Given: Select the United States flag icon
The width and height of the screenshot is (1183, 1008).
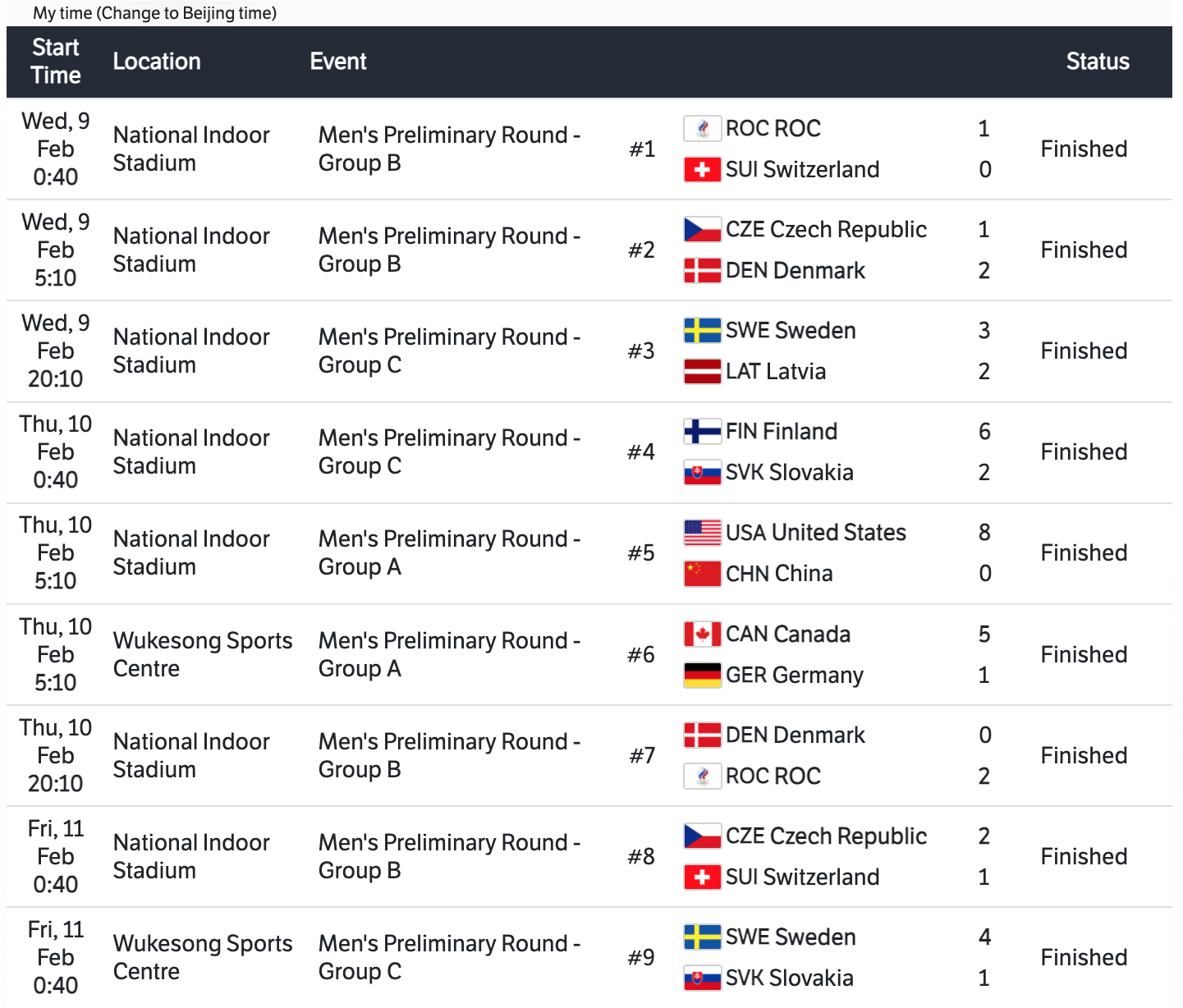Looking at the screenshot, I should coord(702,533).
